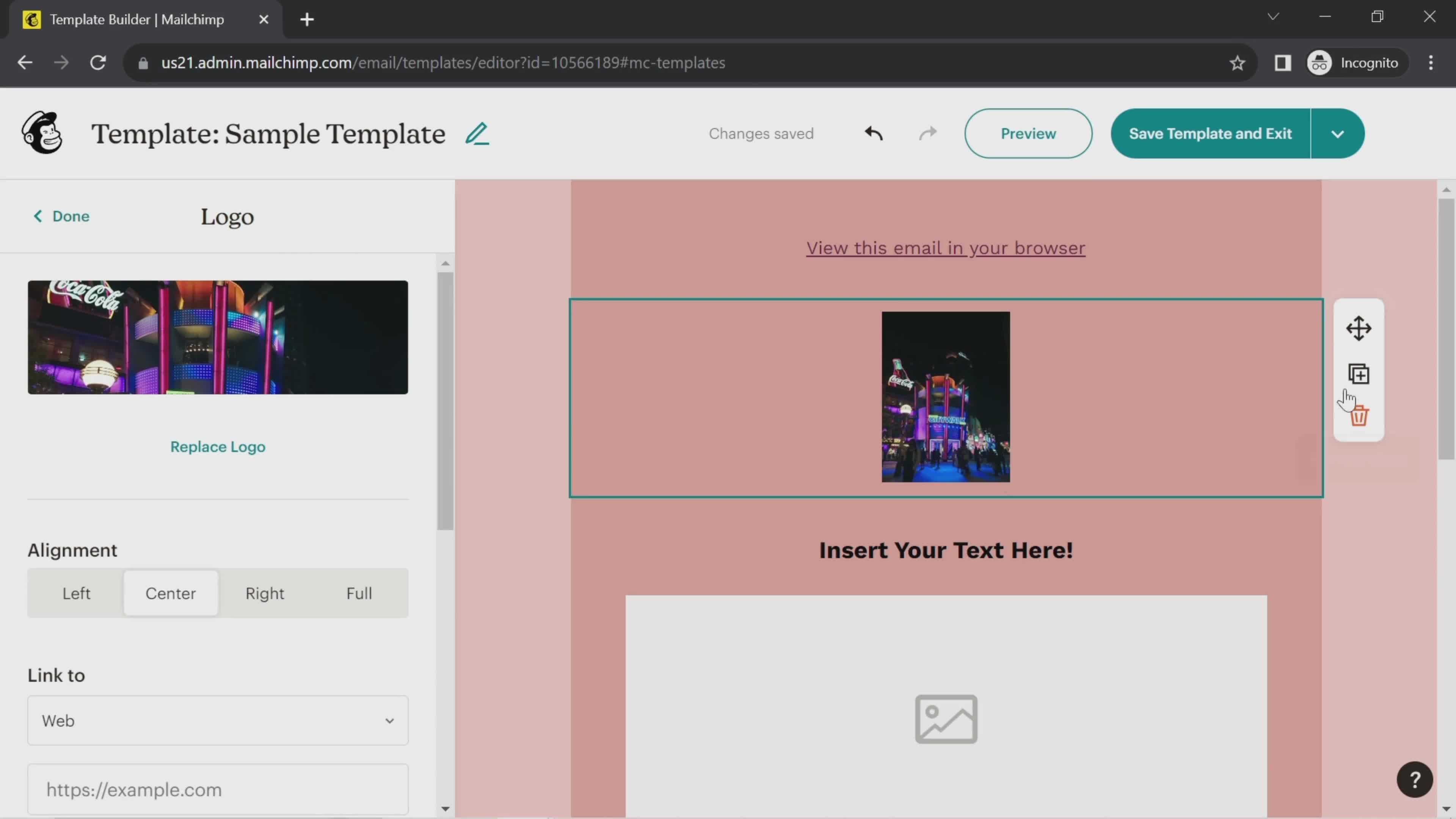Expand Save Template options arrow
Image resolution: width=1456 pixels, height=819 pixels.
click(1337, 134)
